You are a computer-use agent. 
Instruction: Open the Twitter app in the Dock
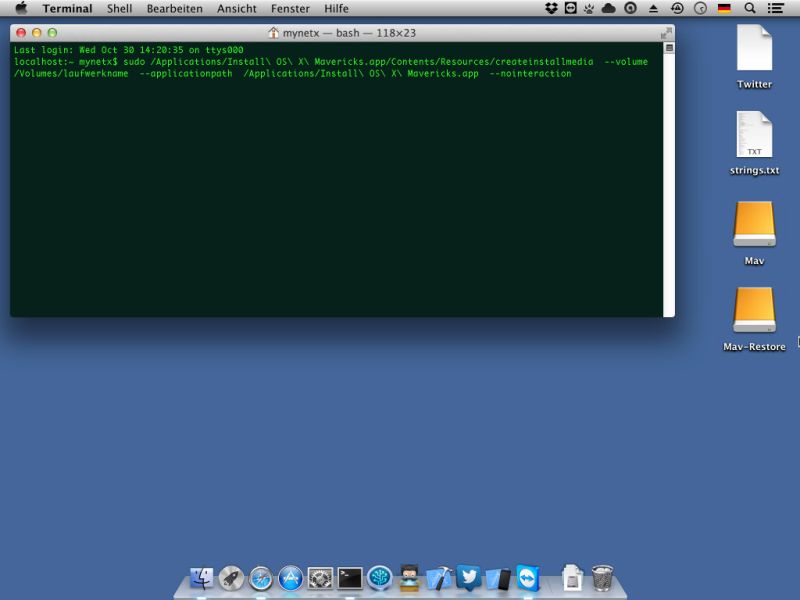click(469, 578)
